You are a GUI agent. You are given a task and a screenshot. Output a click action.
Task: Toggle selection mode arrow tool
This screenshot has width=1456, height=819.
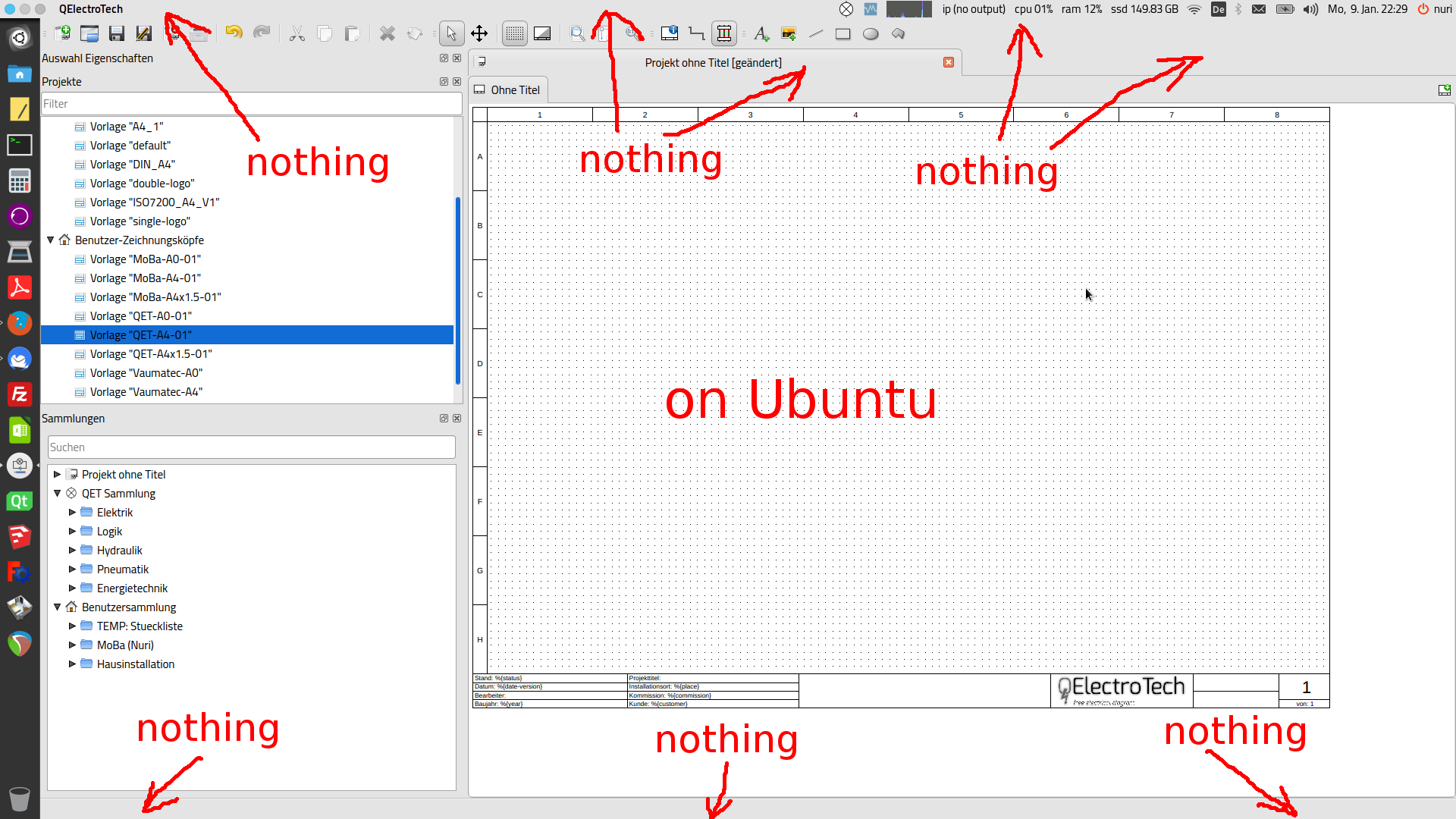[451, 33]
